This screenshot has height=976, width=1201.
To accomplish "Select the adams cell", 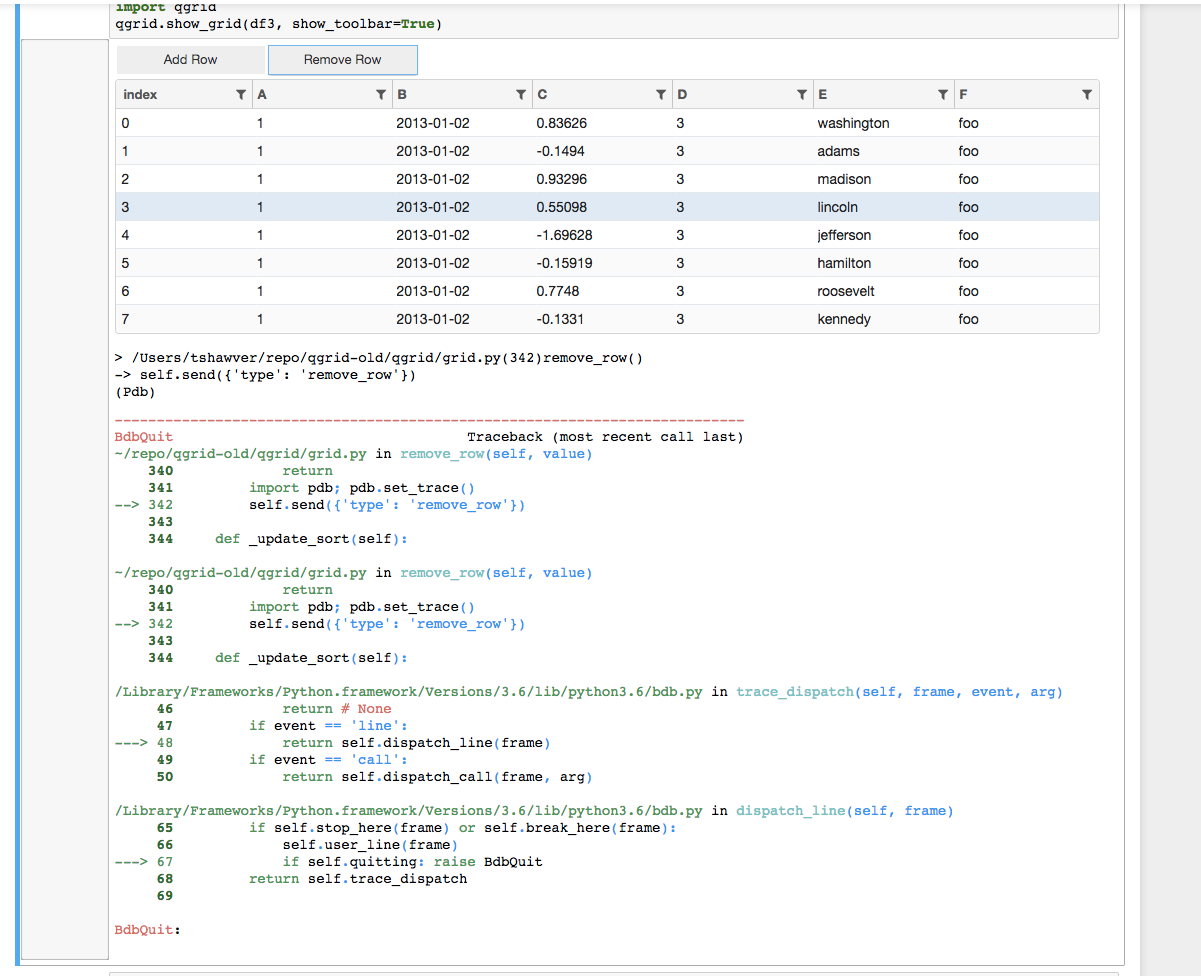I will (x=838, y=151).
